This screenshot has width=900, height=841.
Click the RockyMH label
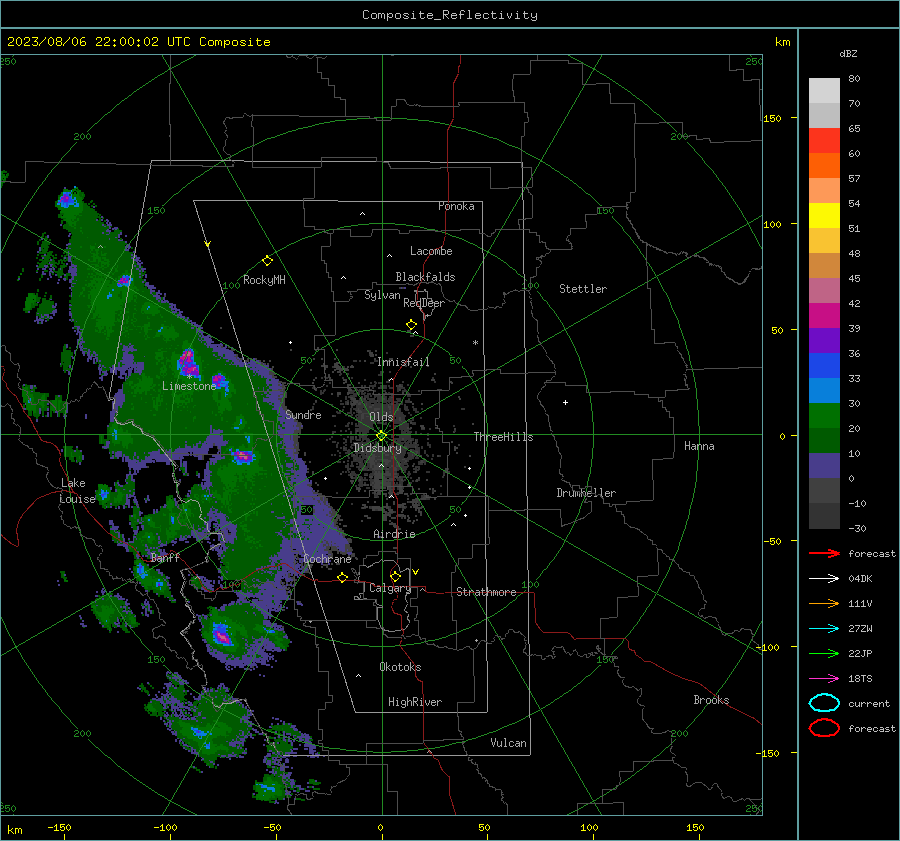click(x=264, y=280)
